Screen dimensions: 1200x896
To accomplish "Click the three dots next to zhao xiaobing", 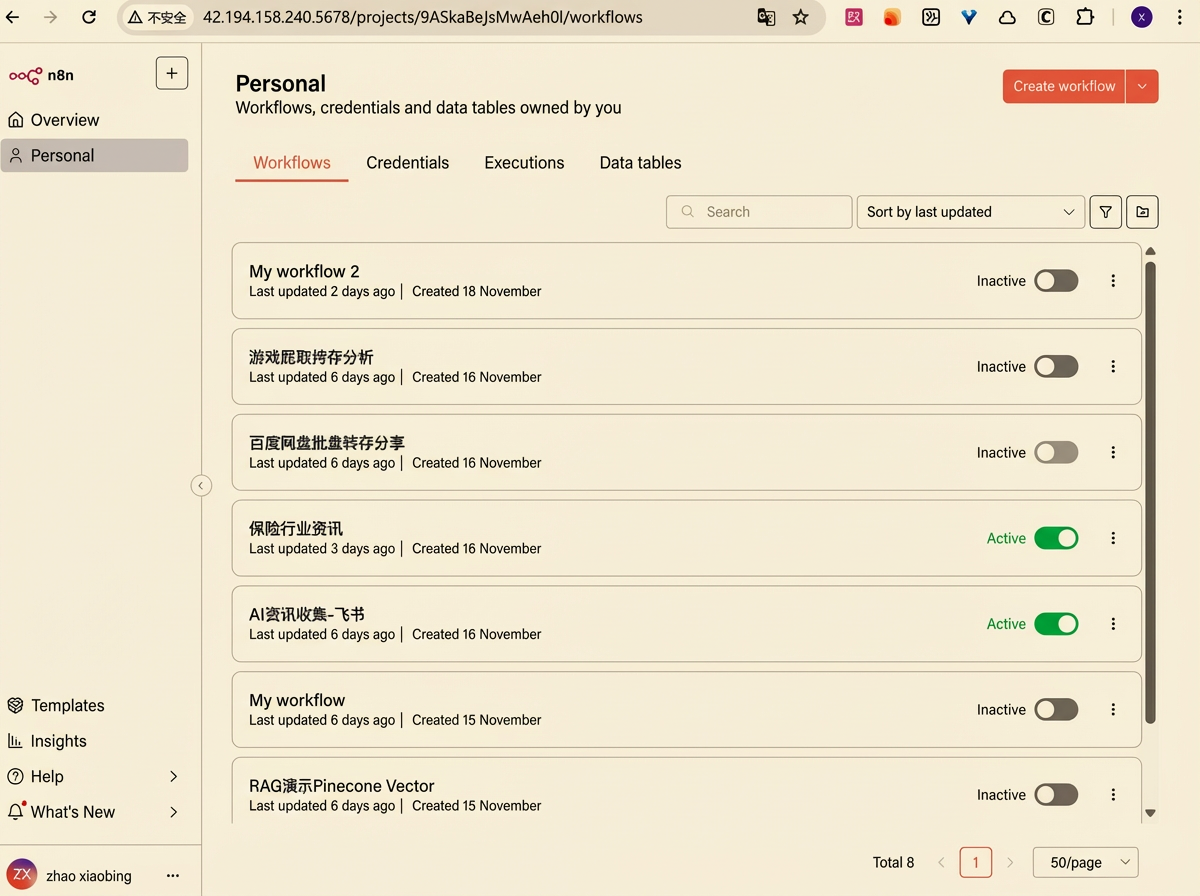I will pyautogui.click(x=173, y=876).
